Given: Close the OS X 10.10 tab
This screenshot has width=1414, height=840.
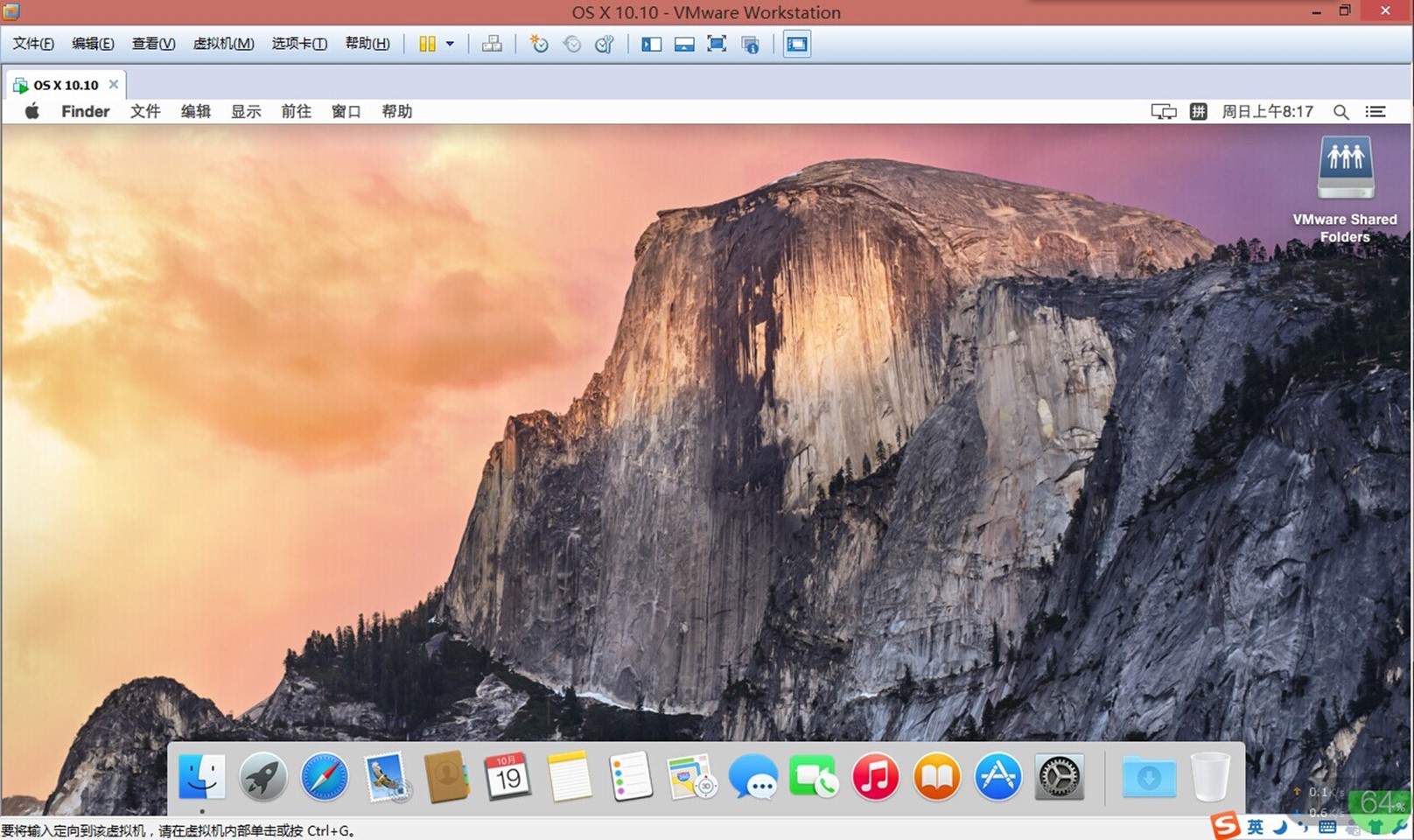Looking at the screenshot, I should (x=113, y=85).
